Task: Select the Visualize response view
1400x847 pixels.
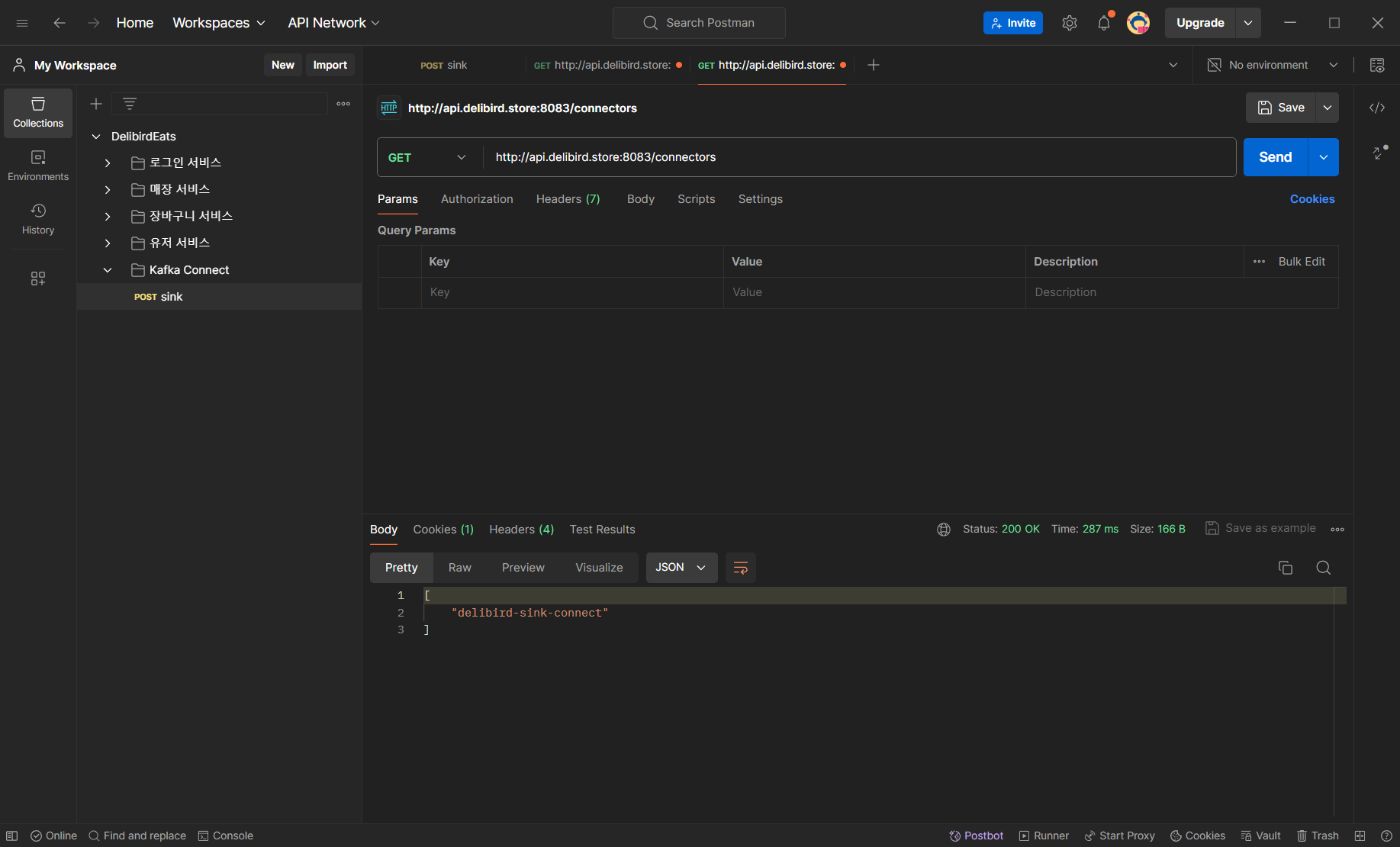Action: coord(599,568)
